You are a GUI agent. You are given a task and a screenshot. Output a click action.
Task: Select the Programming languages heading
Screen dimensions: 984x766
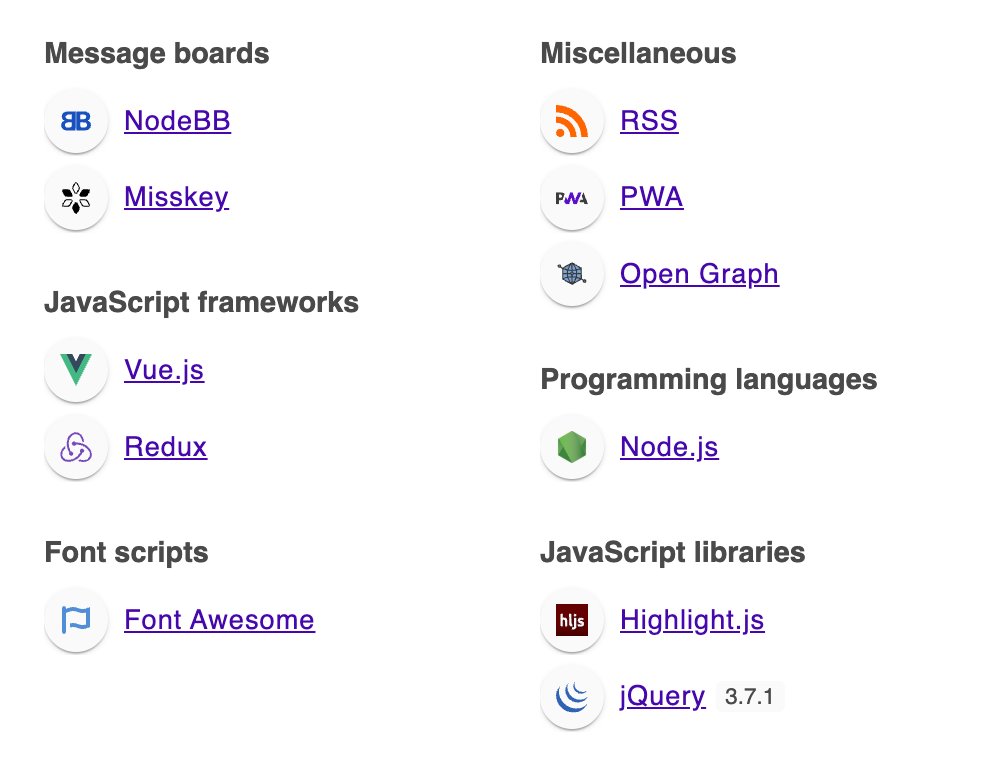click(709, 380)
